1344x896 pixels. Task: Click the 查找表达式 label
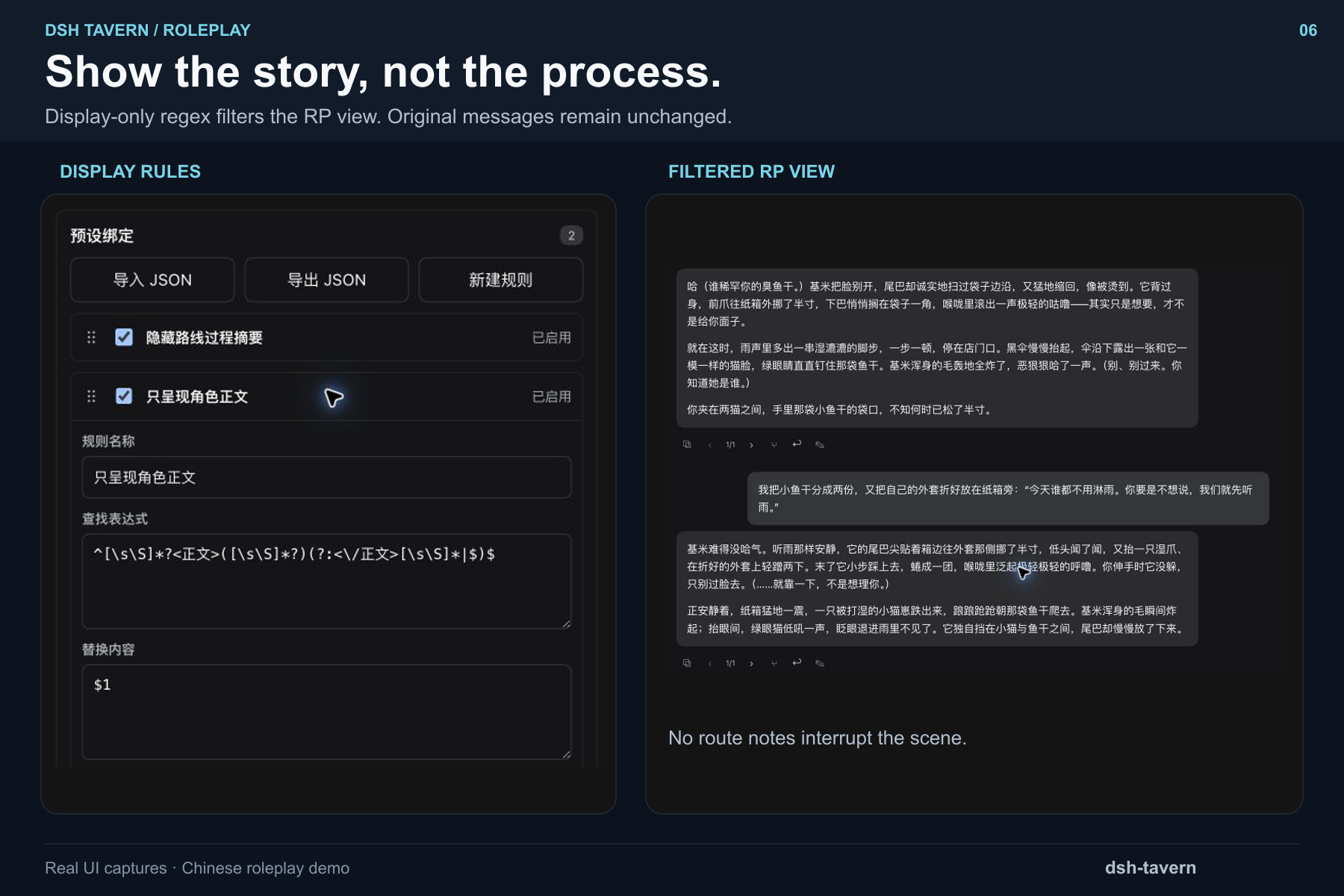[x=115, y=519]
